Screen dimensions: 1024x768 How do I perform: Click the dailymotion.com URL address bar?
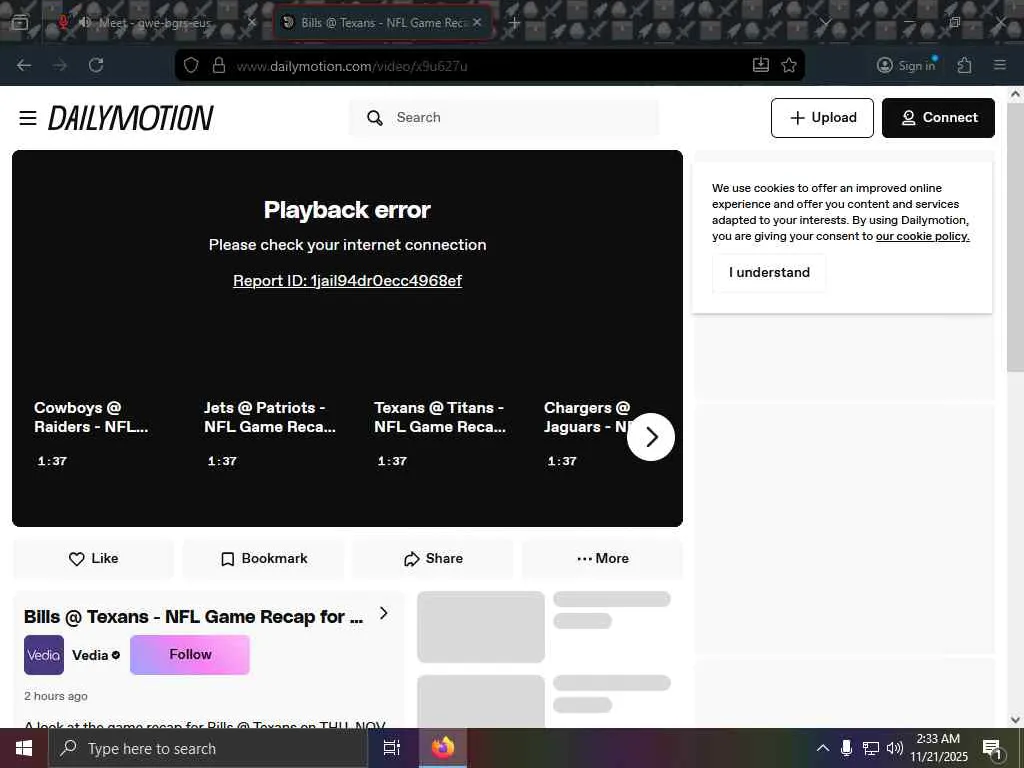point(490,65)
